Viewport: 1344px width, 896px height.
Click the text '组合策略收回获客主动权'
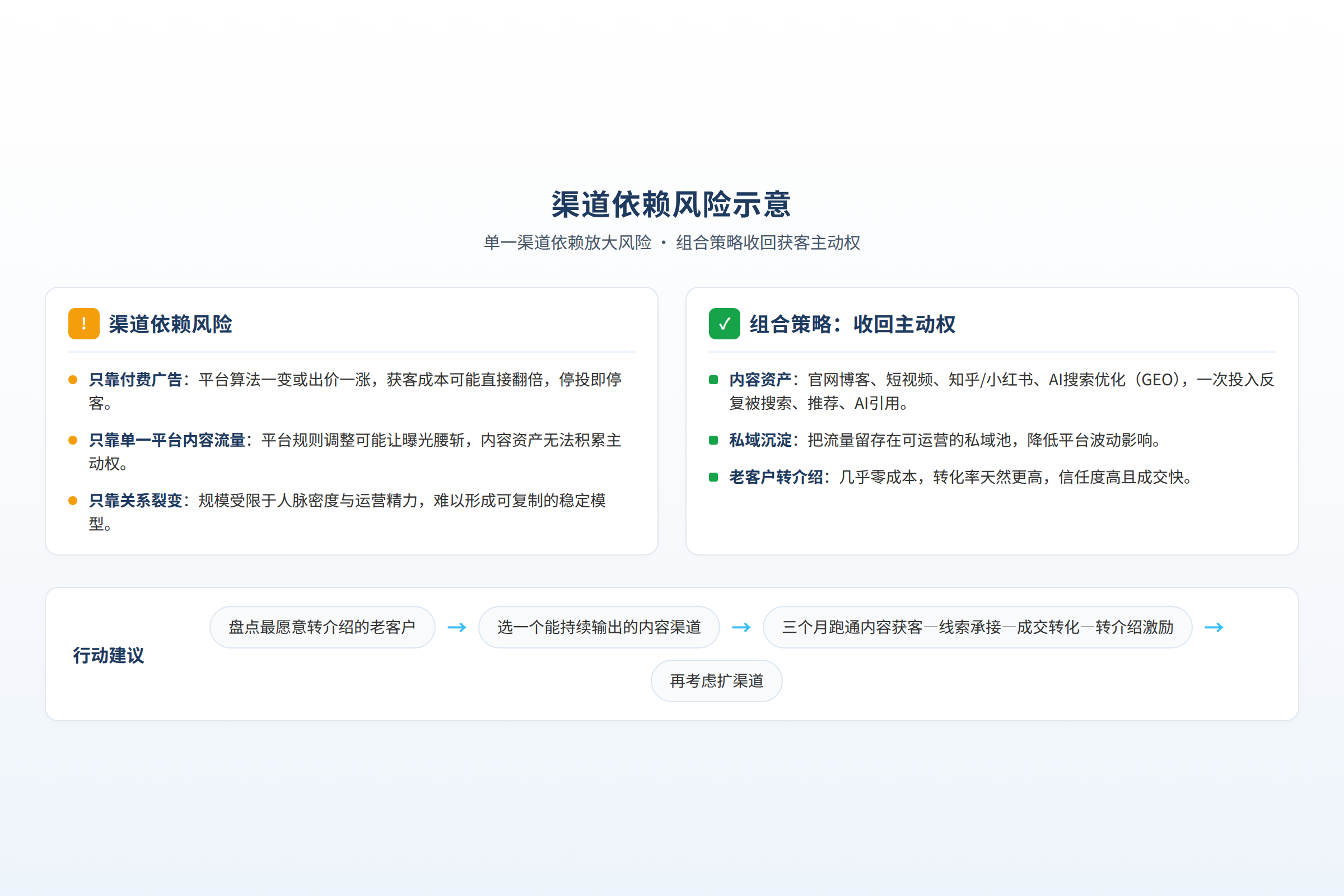coord(768,242)
